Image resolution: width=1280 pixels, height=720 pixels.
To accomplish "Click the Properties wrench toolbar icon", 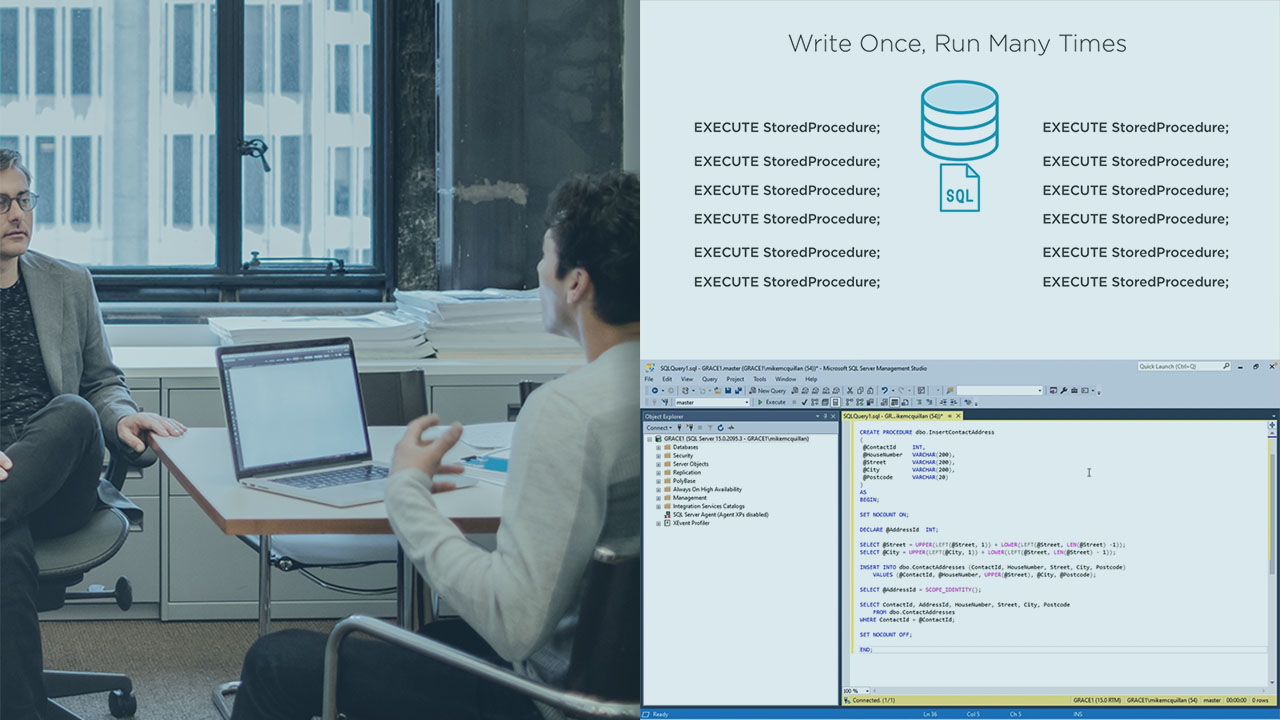I will 1064,390.
